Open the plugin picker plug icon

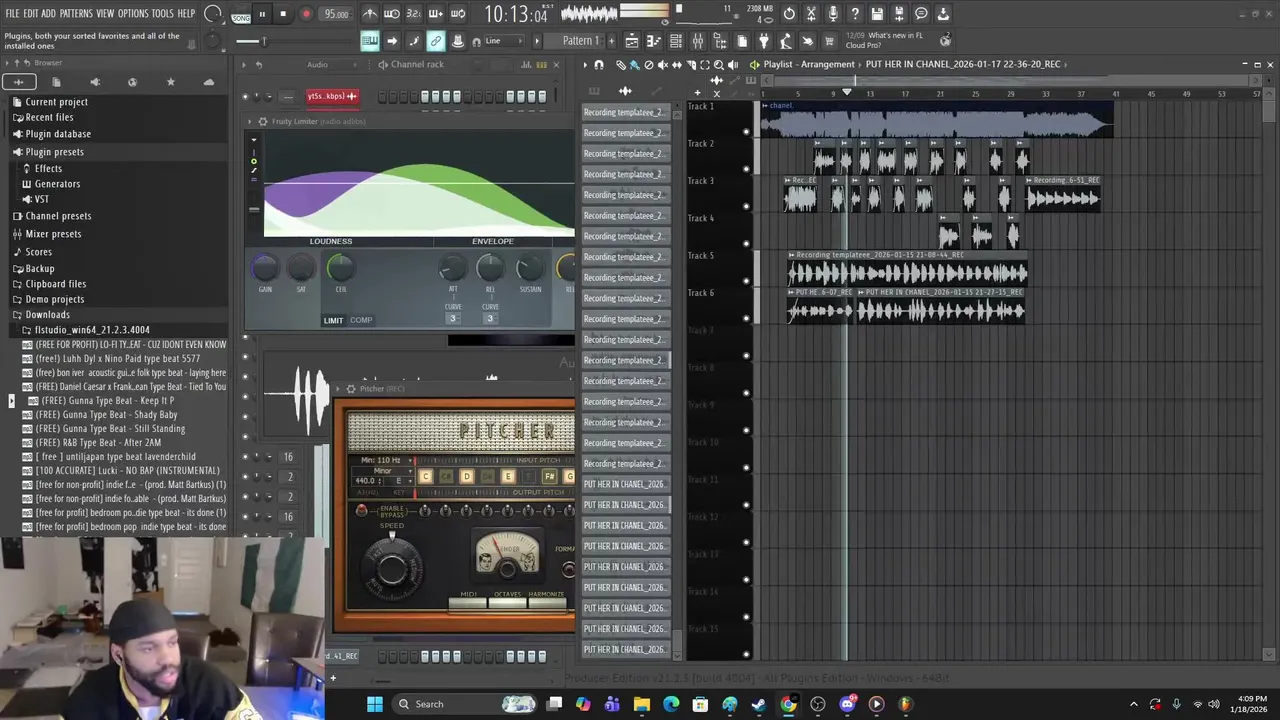[x=763, y=41]
